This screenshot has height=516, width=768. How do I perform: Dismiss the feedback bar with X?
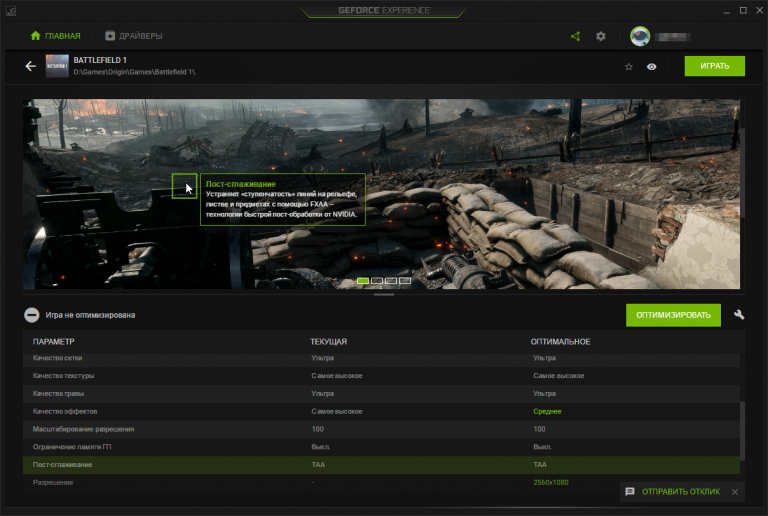735,492
